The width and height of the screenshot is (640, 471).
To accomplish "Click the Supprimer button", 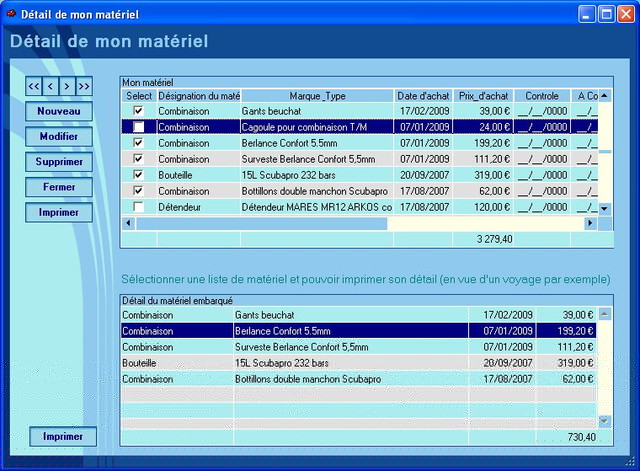I will coord(59,162).
